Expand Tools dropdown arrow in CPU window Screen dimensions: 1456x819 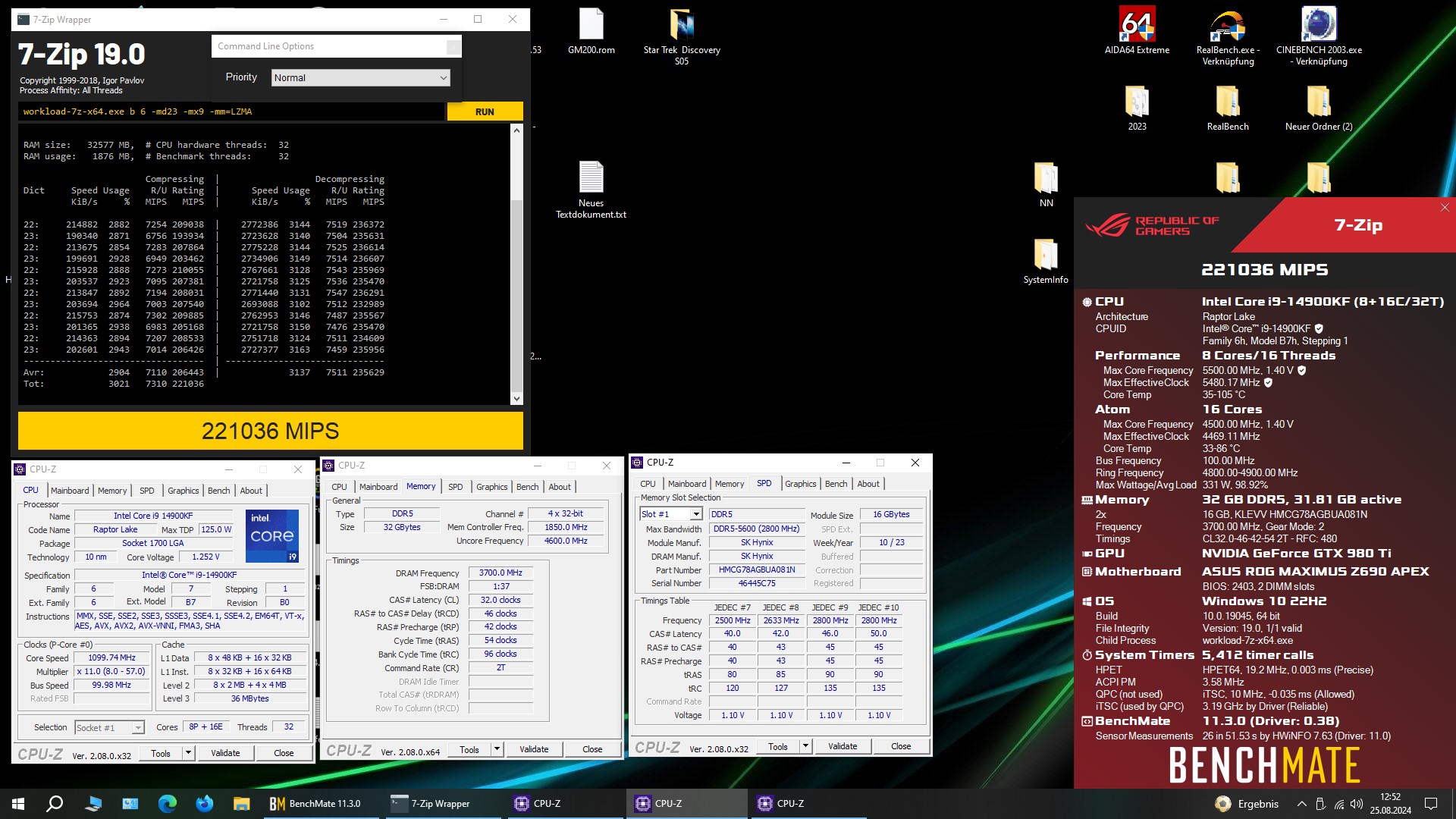(x=189, y=753)
